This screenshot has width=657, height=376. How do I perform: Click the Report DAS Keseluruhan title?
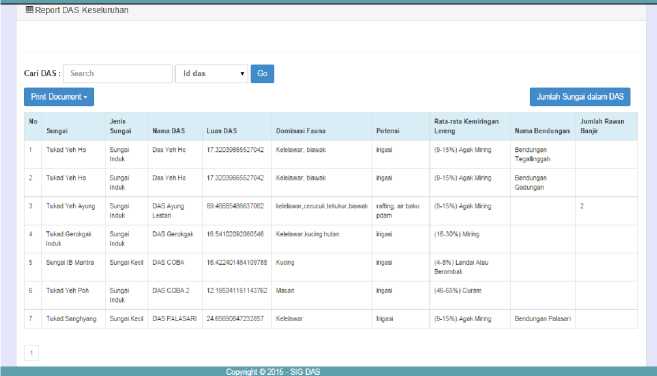[82, 10]
